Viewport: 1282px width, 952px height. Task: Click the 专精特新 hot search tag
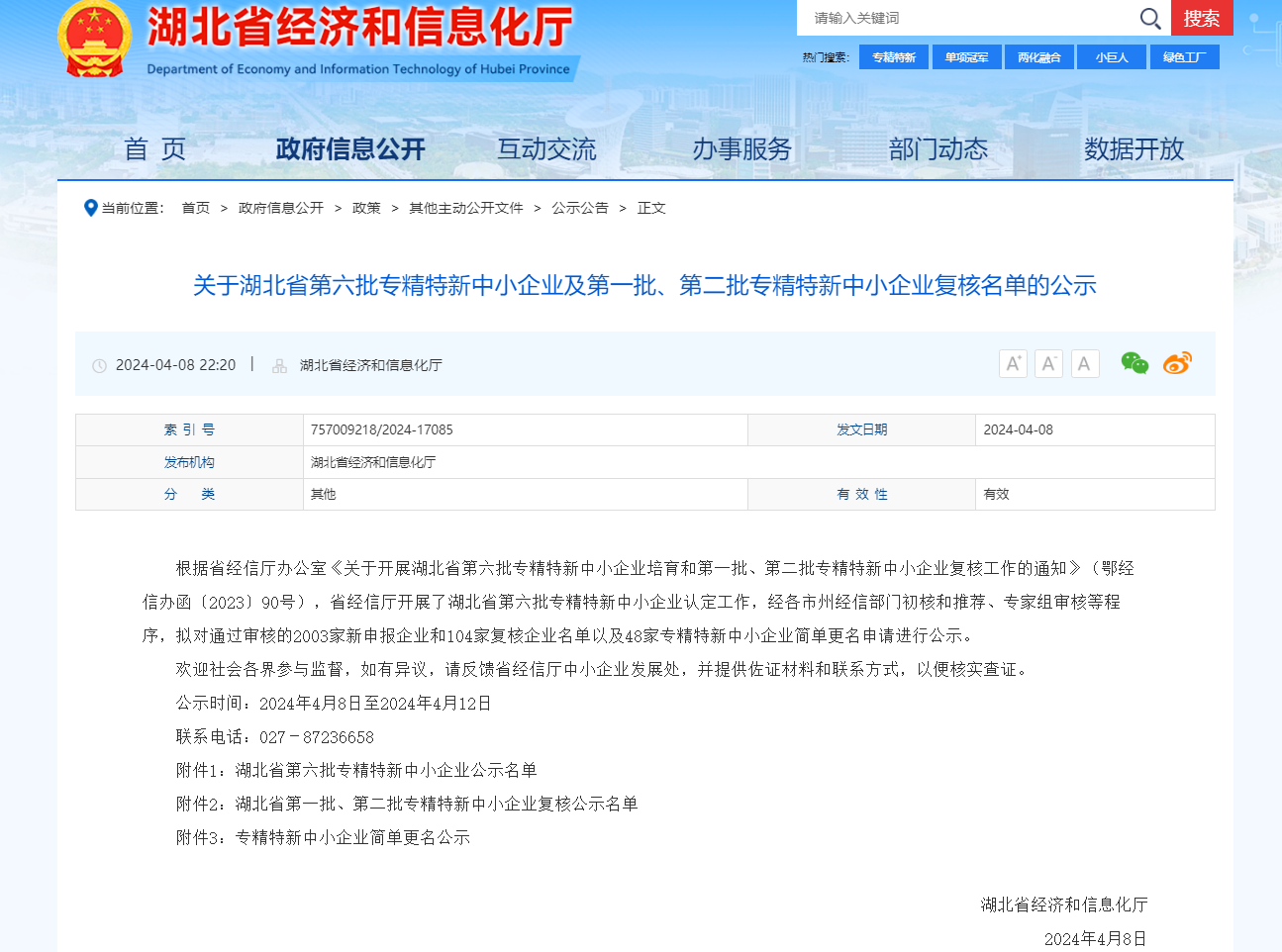[894, 57]
